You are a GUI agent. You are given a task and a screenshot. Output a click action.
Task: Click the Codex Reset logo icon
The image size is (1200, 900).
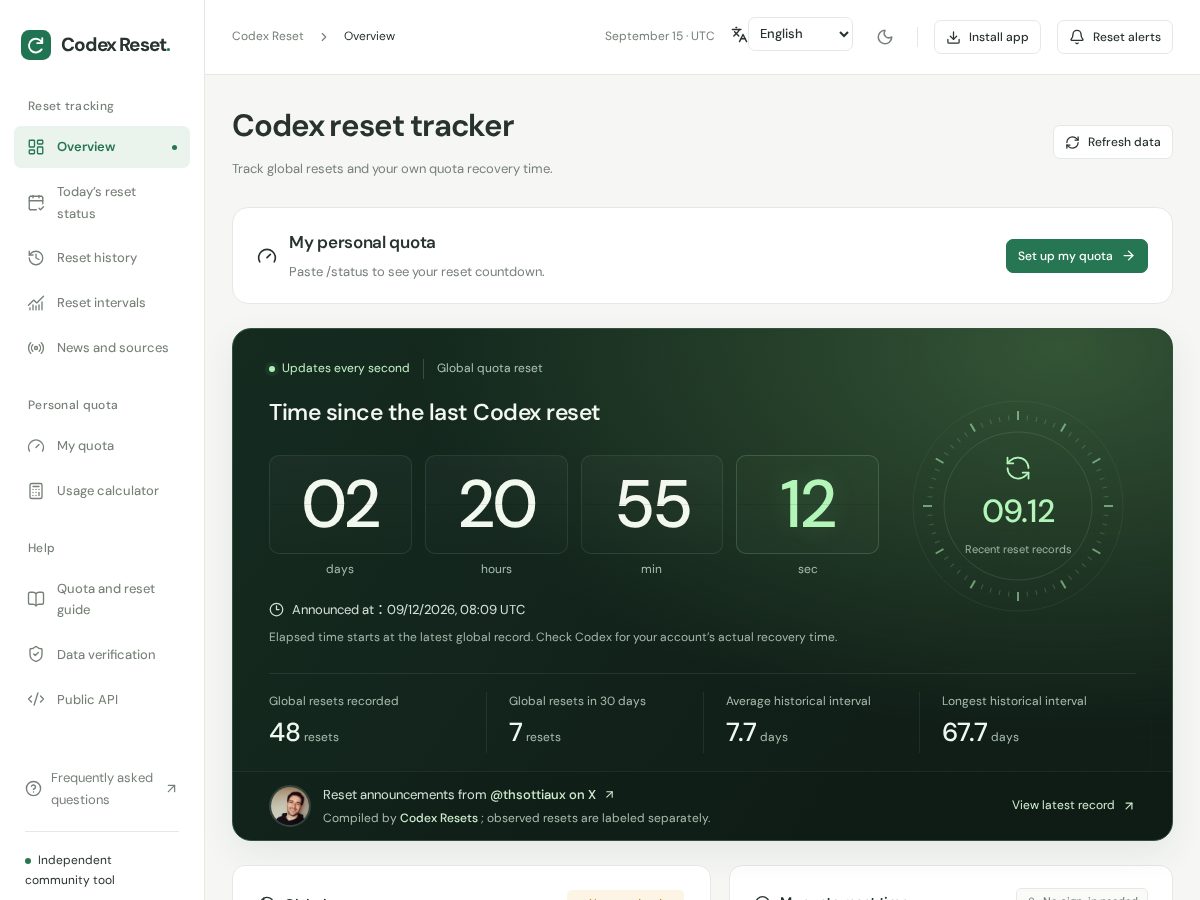pos(36,45)
